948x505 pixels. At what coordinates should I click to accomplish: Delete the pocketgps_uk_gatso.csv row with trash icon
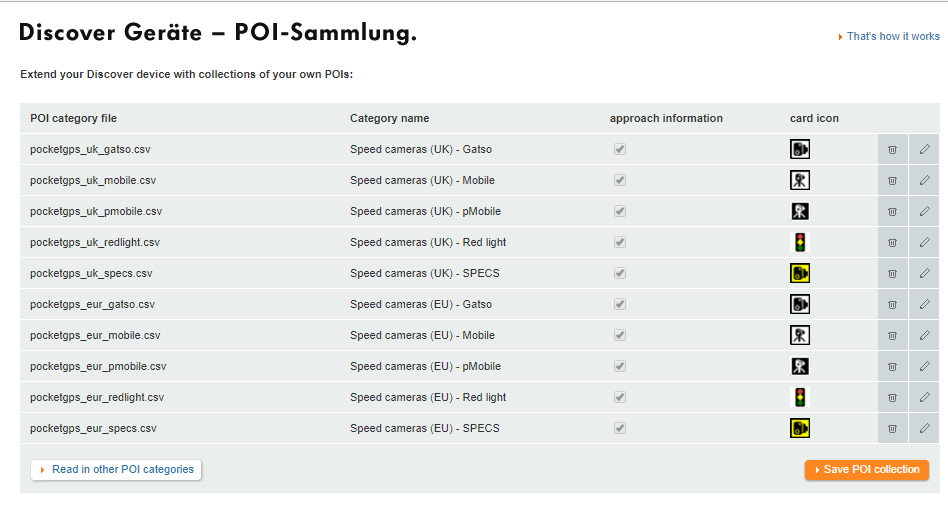[892, 149]
